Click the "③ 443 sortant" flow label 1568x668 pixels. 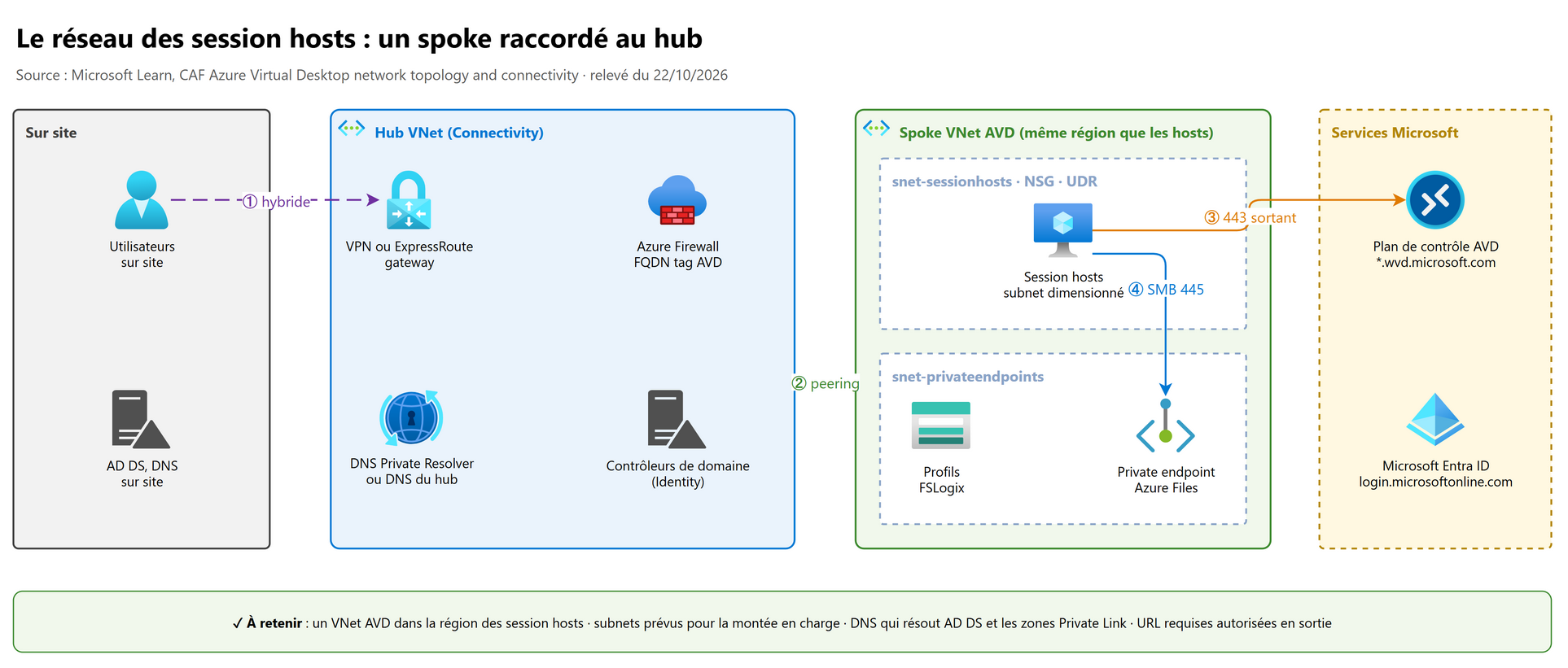(1250, 217)
